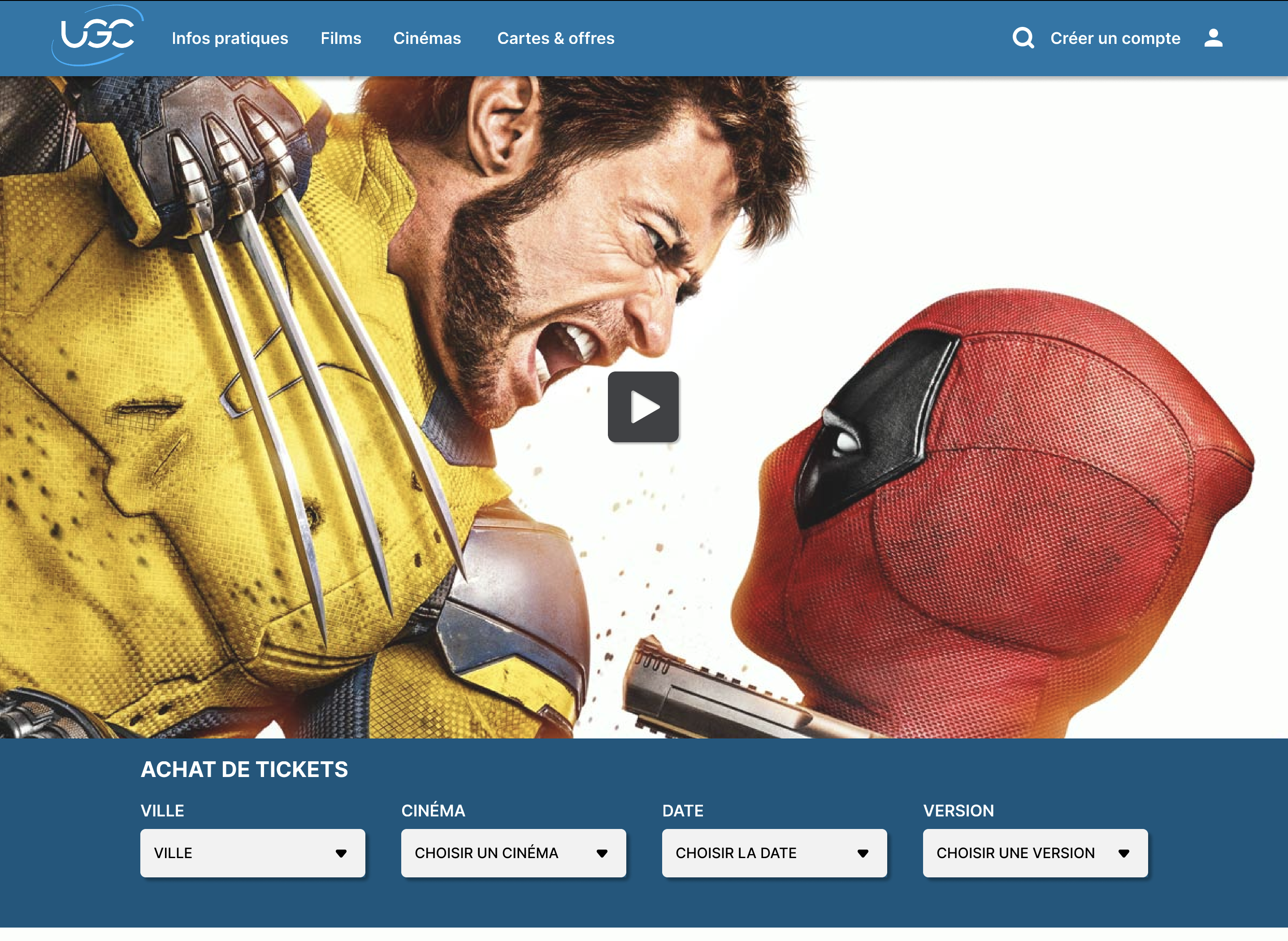Expand the Choisir la date dropdown

pyautogui.click(x=775, y=853)
